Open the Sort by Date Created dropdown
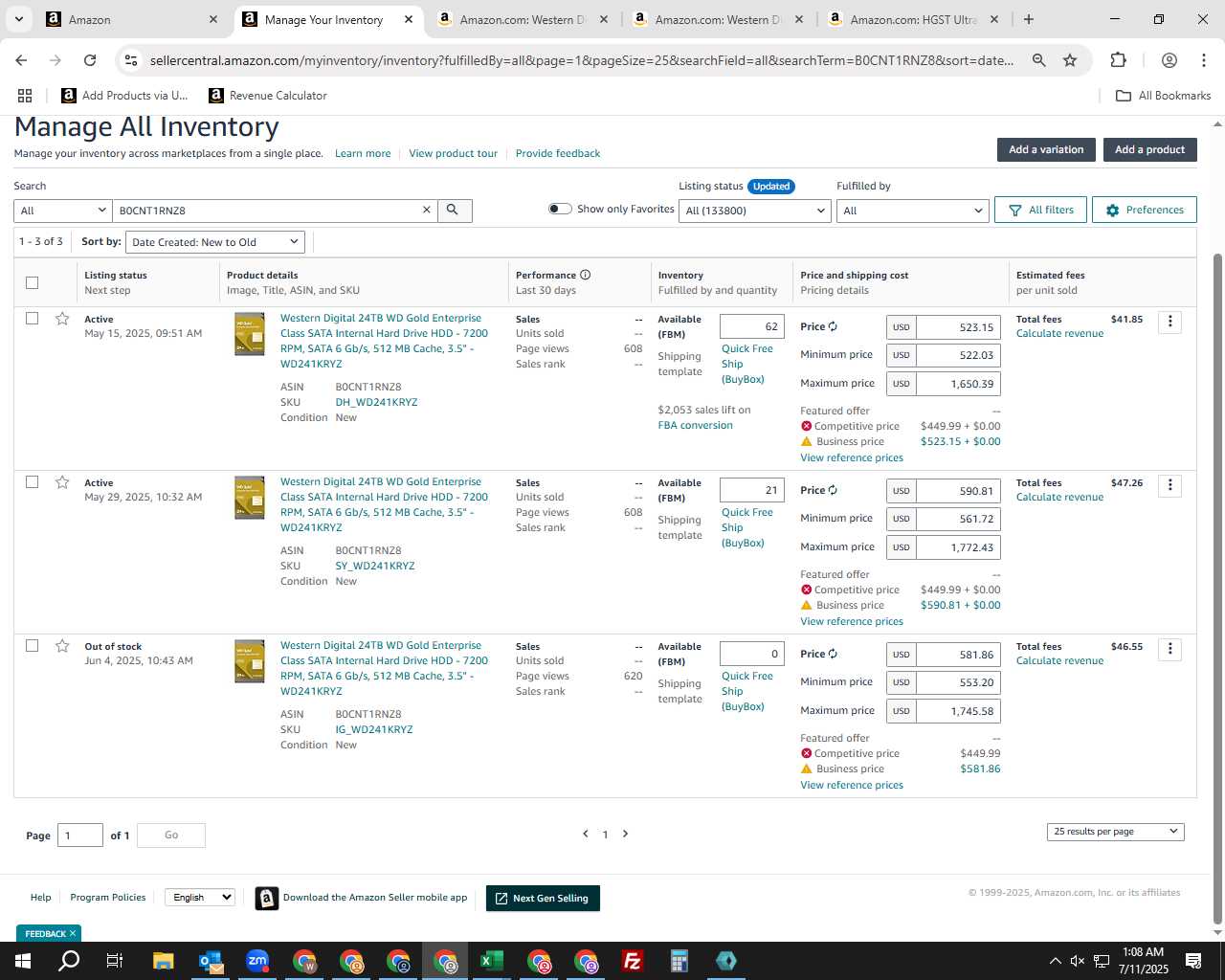This screenshot has width=1225, height=980. [215, 242]
